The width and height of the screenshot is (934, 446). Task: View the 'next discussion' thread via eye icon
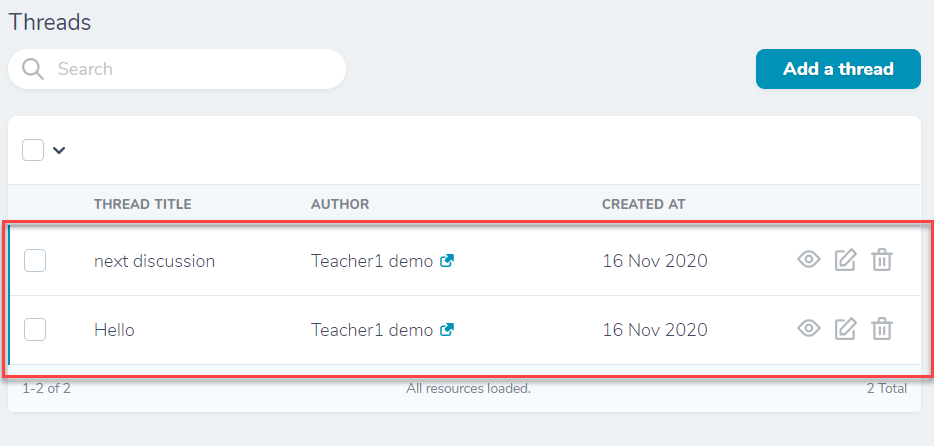tap(808, 260)
